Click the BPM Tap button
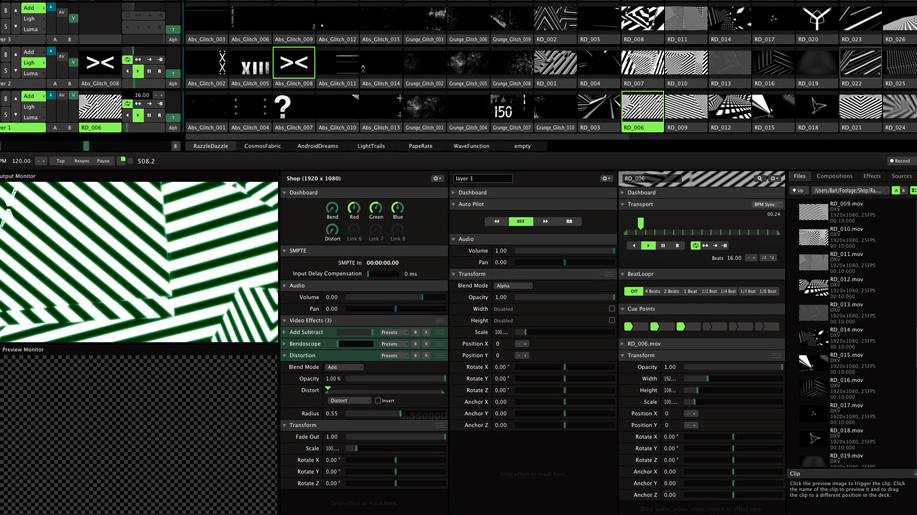Viewport: 917px width, 515px height. (60, 161)
